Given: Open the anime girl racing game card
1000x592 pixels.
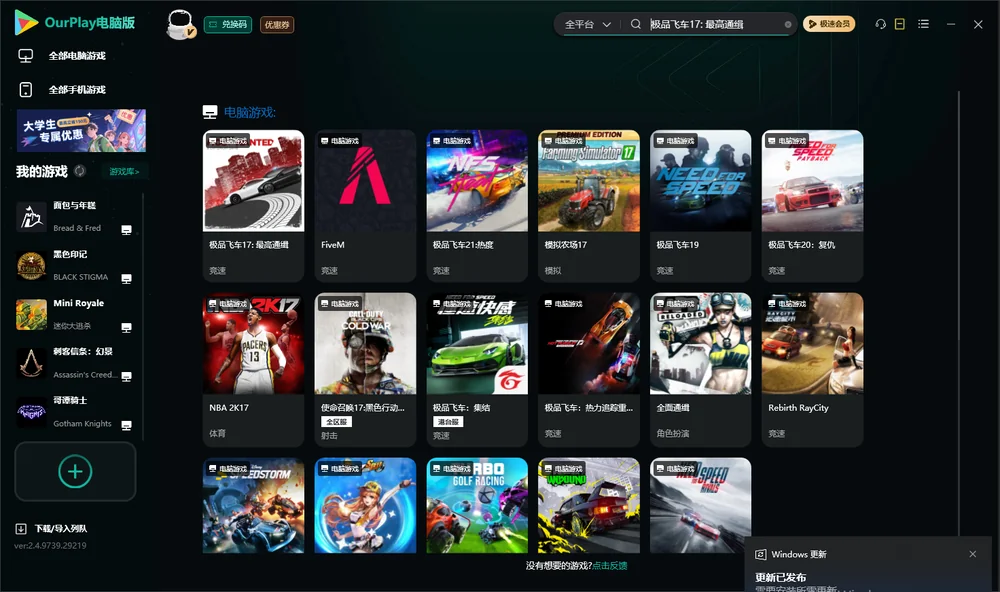Looking at the screenshot, I should (365, 505).
